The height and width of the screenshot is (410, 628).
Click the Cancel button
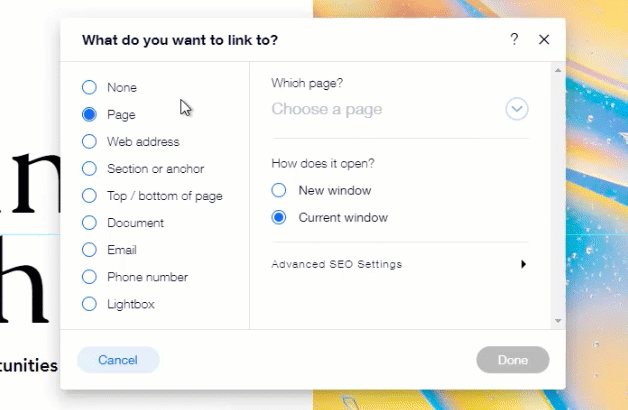click(118, 360)
